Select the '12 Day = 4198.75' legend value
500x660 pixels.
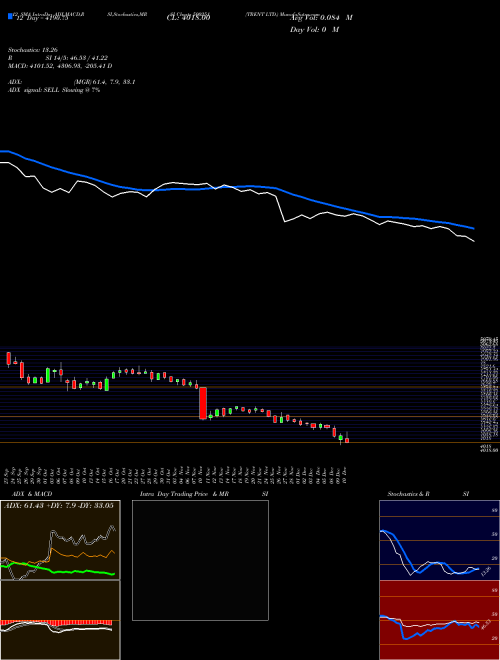(42, 19)
